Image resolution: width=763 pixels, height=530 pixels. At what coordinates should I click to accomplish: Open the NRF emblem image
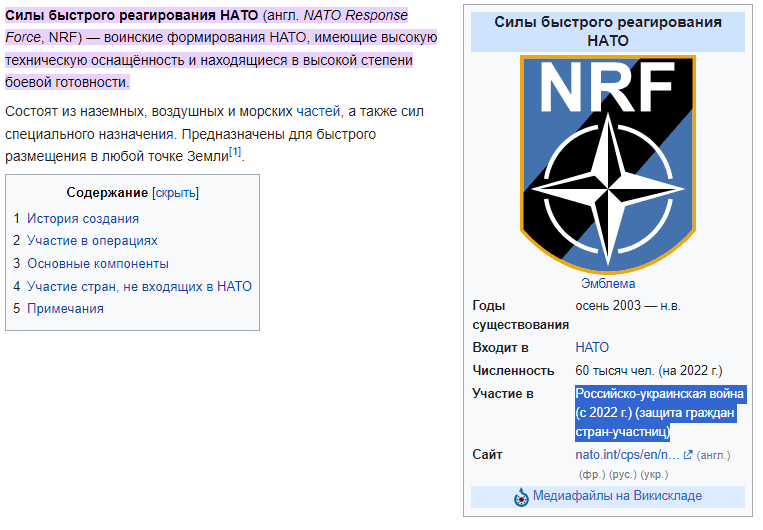coord(608,164)
